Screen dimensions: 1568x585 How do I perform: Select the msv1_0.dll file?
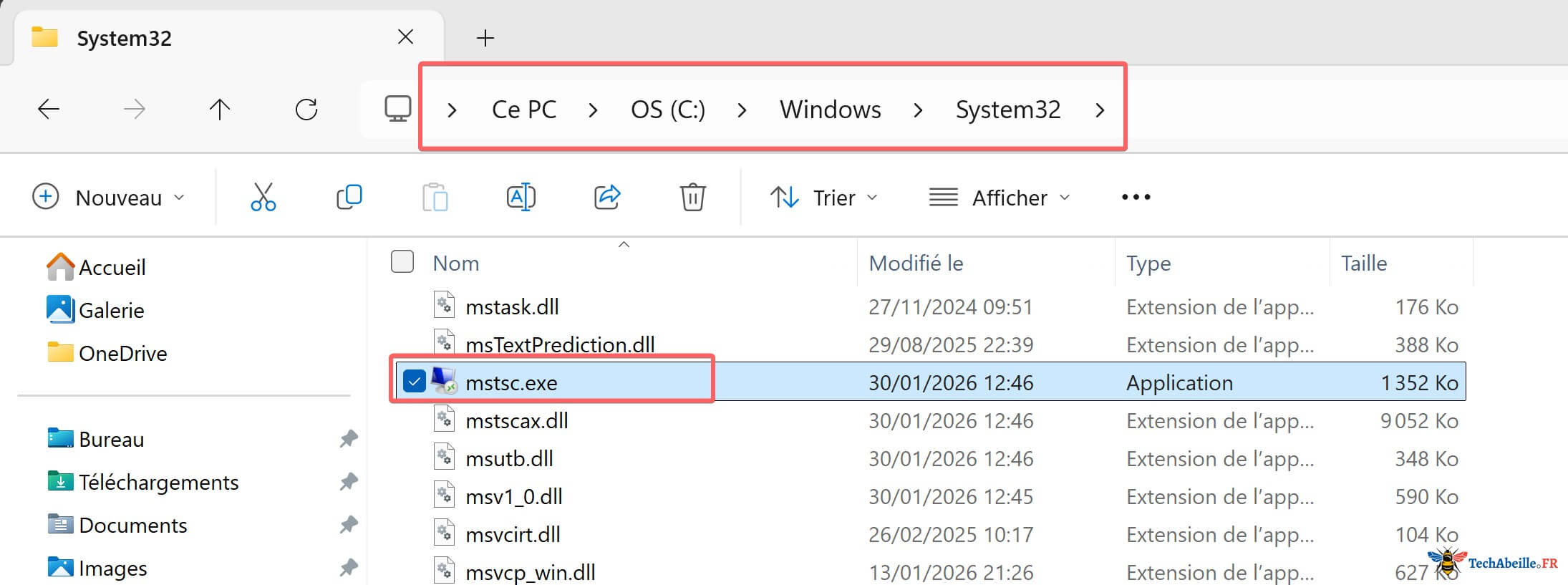tap(514, 496)
